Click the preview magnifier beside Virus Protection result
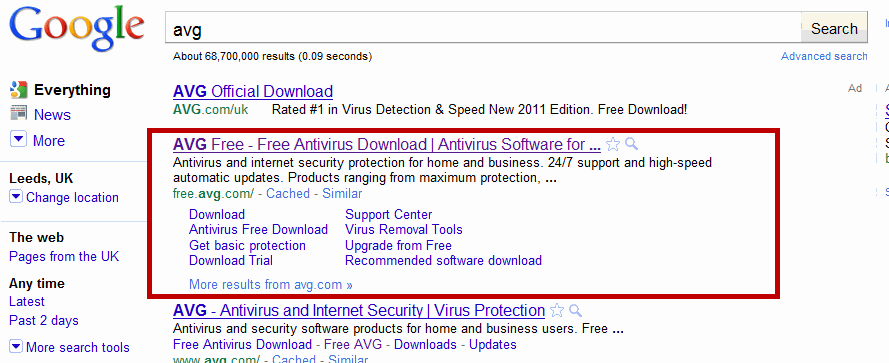This screenshot has height=363, width=889. (575, 310)
